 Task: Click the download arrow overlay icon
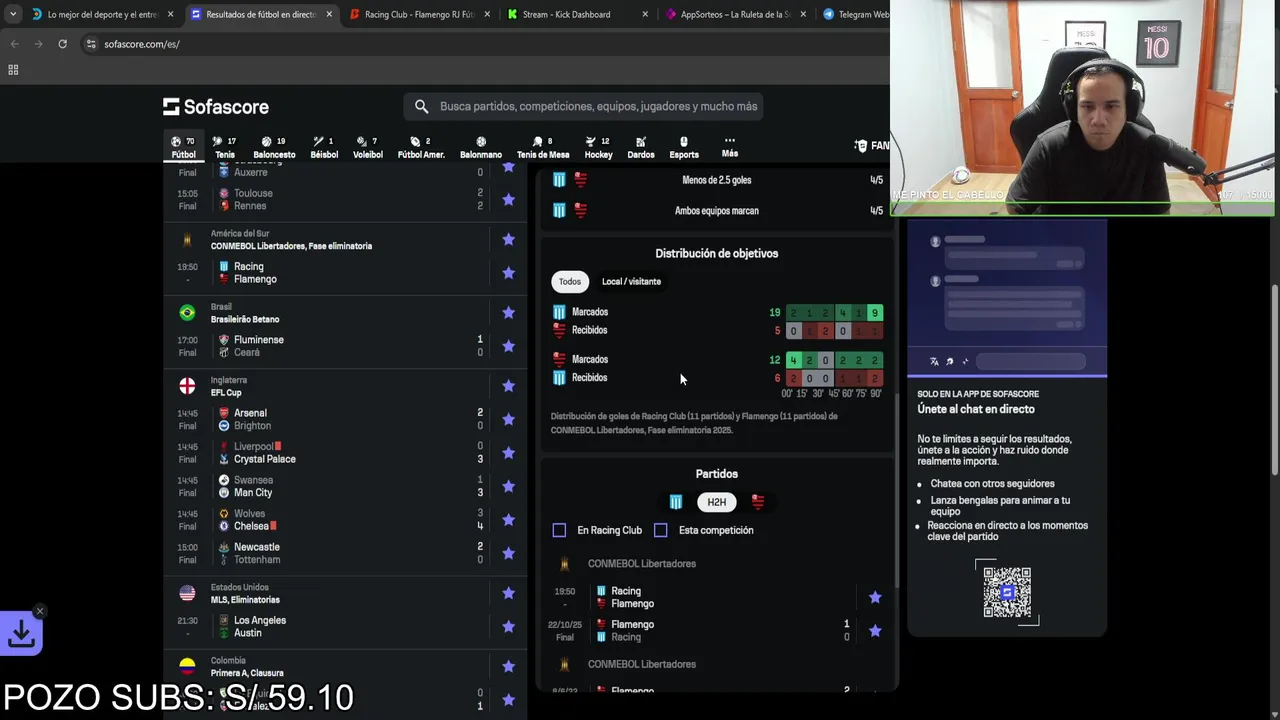(x=21, y=633)
